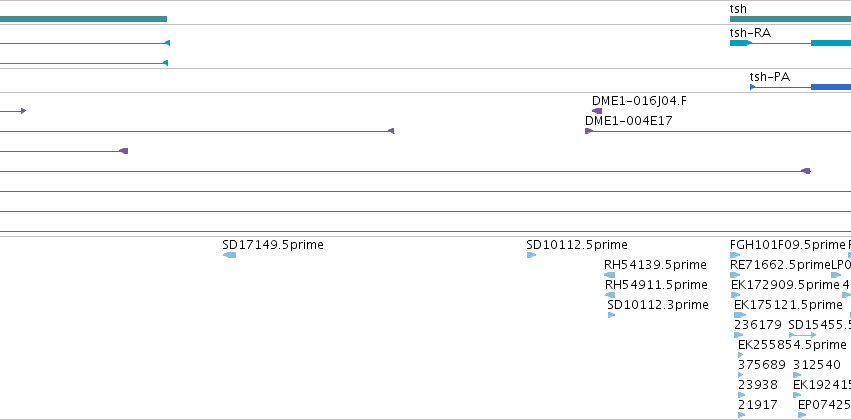The image size is (851, 420).
Task: Select the tsh-RA transcript label
Action: [750, 33]
